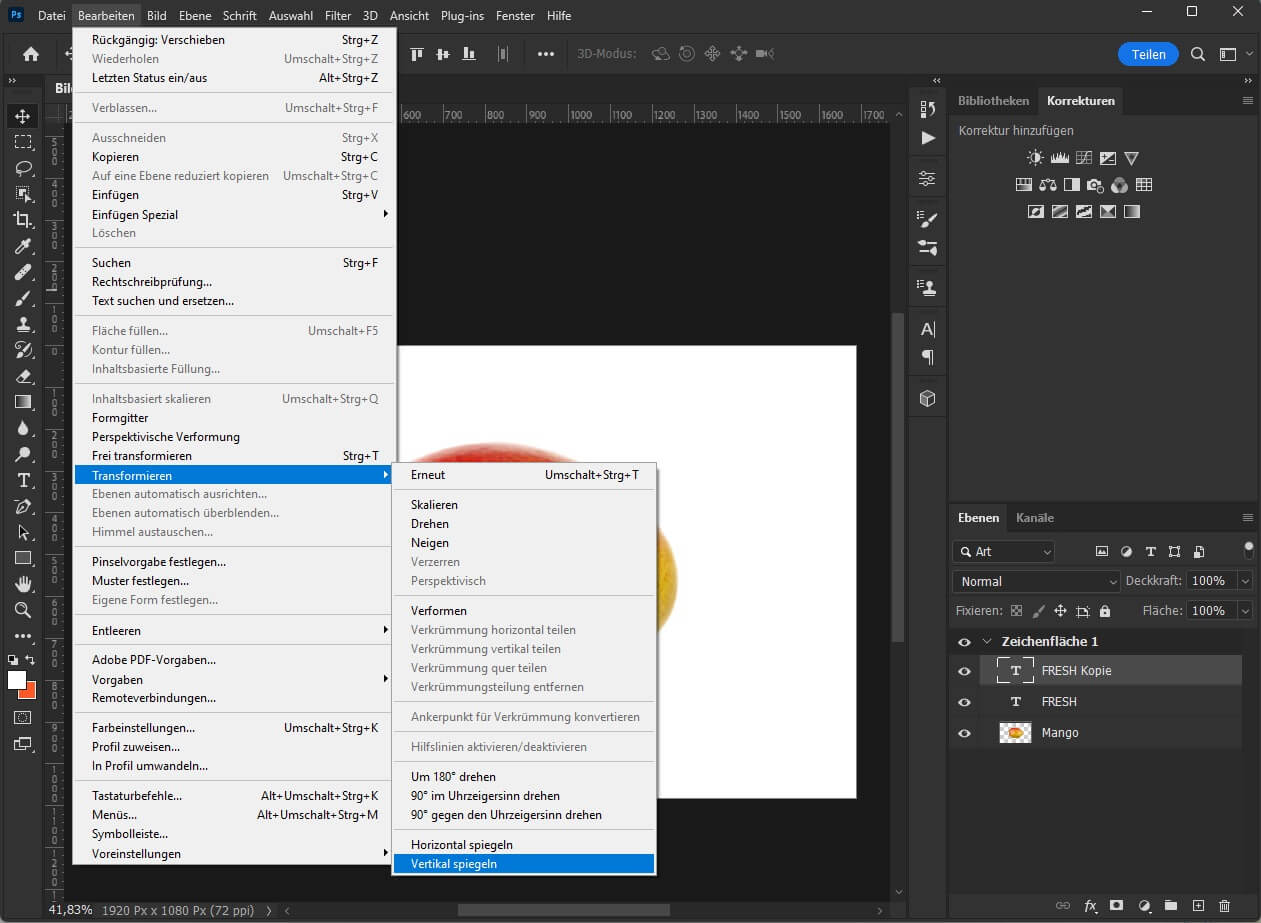Open the Normal blend mode dropdown
Image resolution: width=1261 pixels, height=923 pixels.
click(x=1035, y=581)
